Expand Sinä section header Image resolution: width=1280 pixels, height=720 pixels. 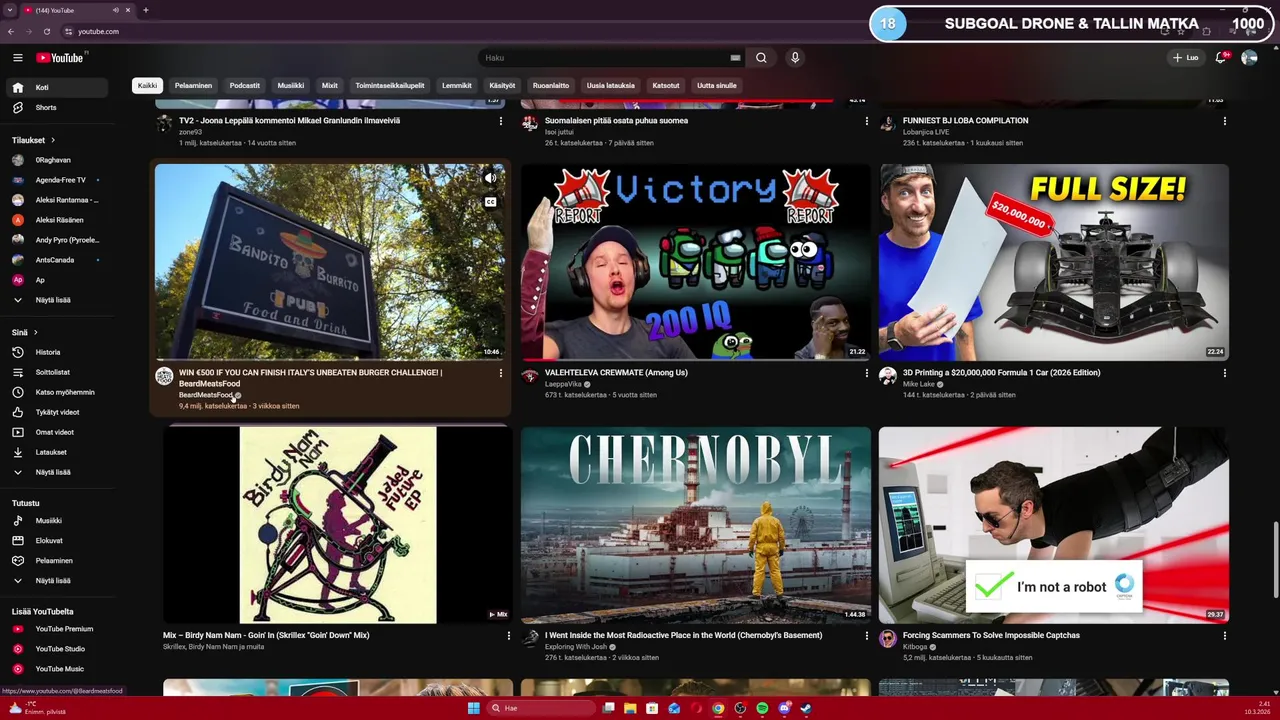tap(25, 332)
